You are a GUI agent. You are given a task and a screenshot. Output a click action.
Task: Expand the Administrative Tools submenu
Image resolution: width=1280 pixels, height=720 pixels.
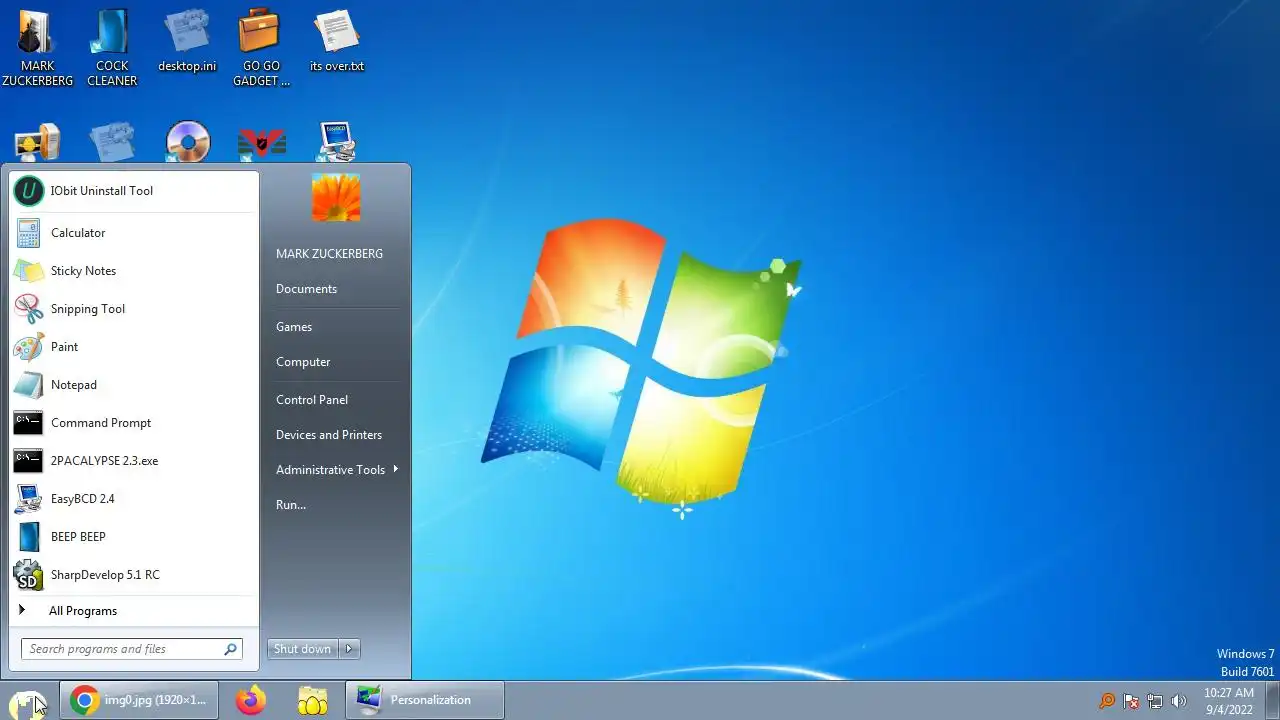coord(336,470)
